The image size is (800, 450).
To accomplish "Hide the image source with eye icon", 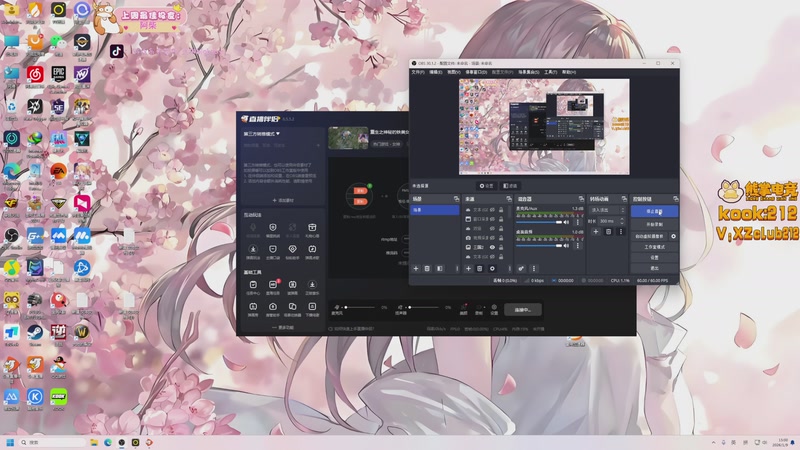I will click(492, 247).
